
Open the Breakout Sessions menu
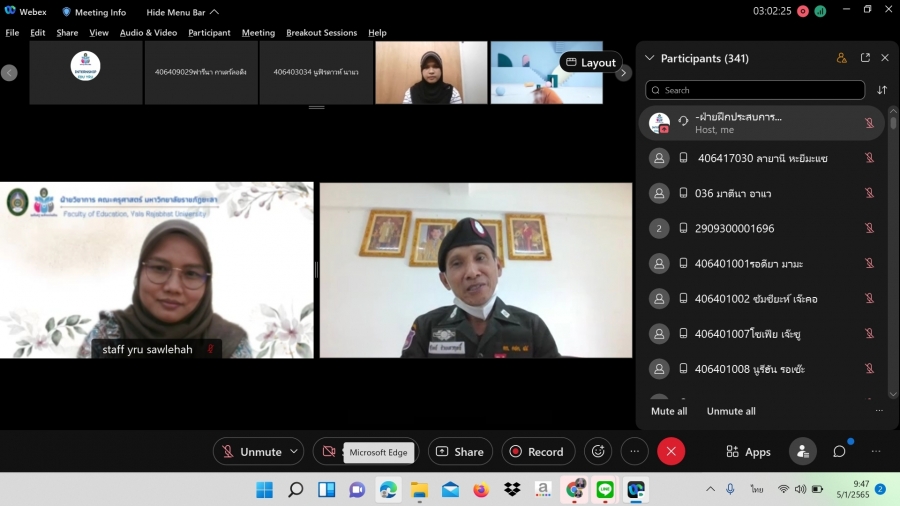click(321, 33)
